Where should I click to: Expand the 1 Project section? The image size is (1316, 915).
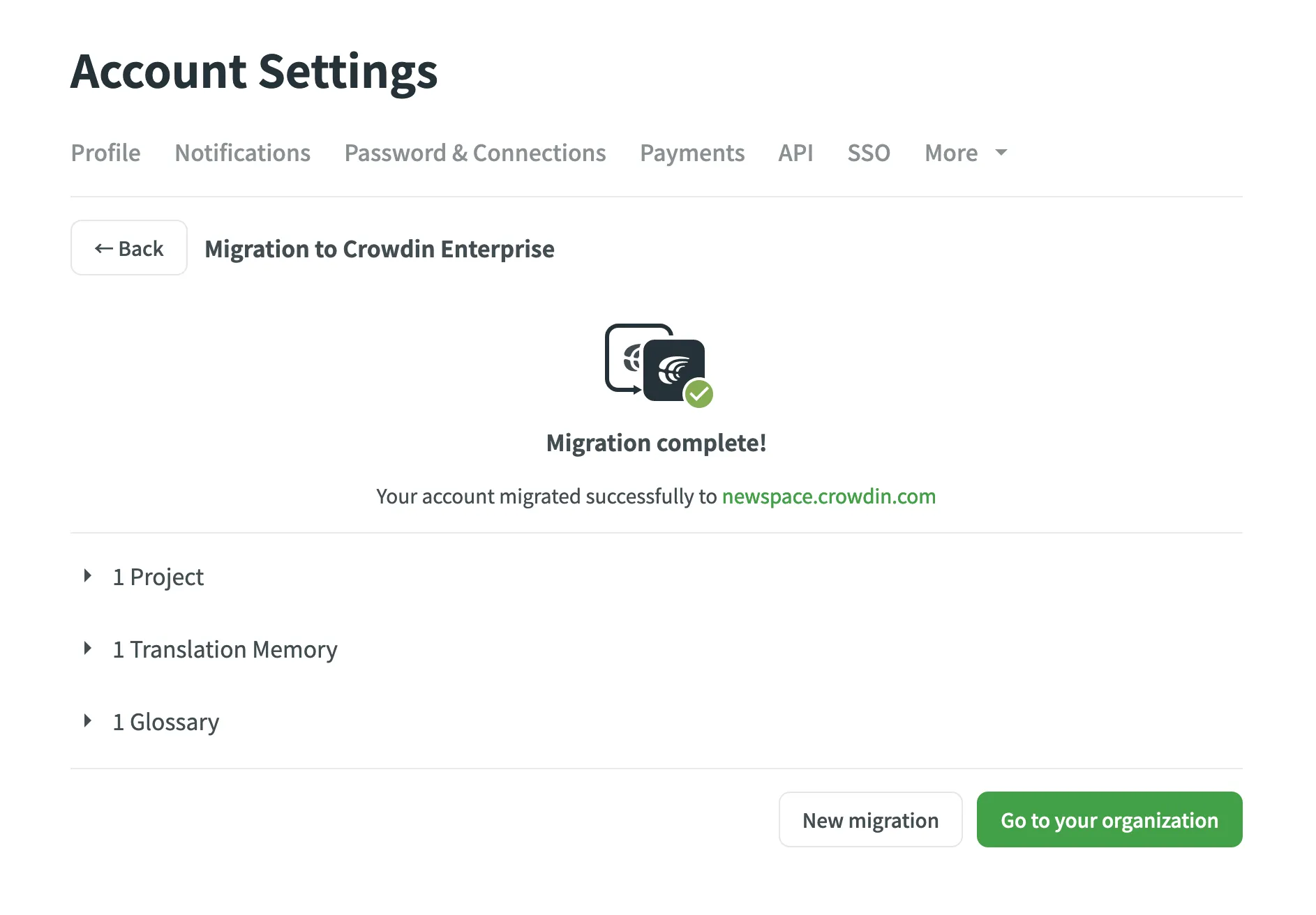pyautogui.click(x=89, y=575)
